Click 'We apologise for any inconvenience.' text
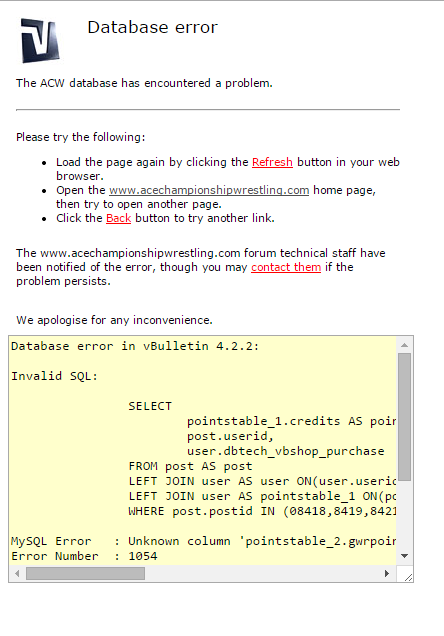 114,320
